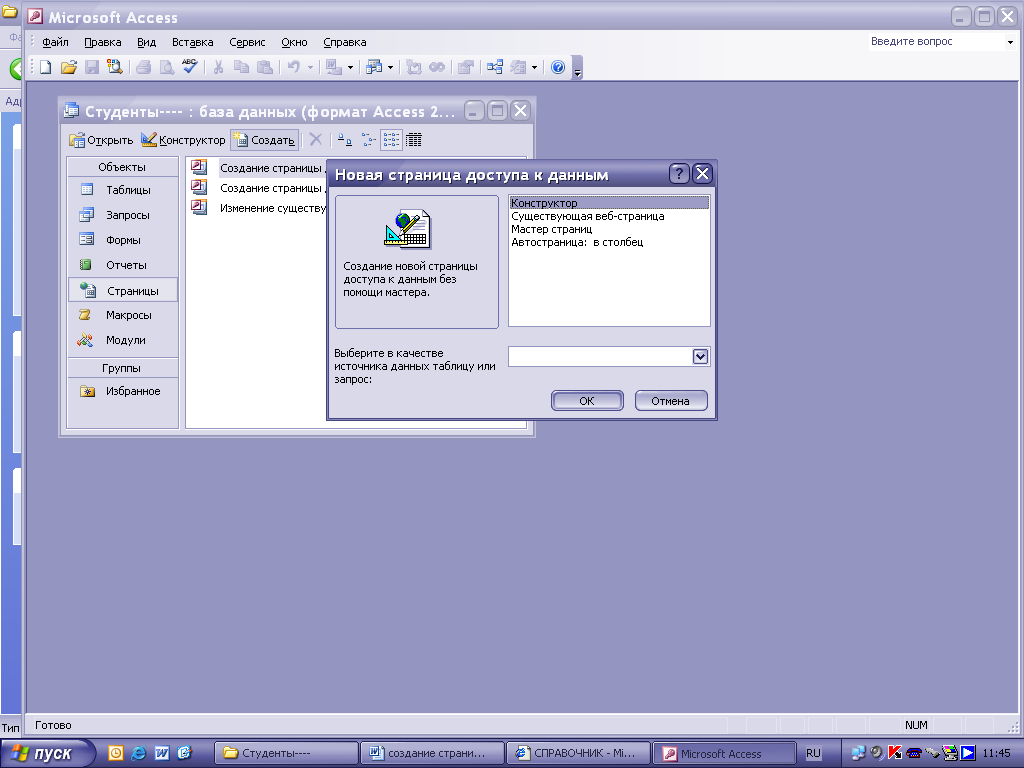Open Office links dropdown arrow
Screen dimensions: 1024x768
(350, 67)
